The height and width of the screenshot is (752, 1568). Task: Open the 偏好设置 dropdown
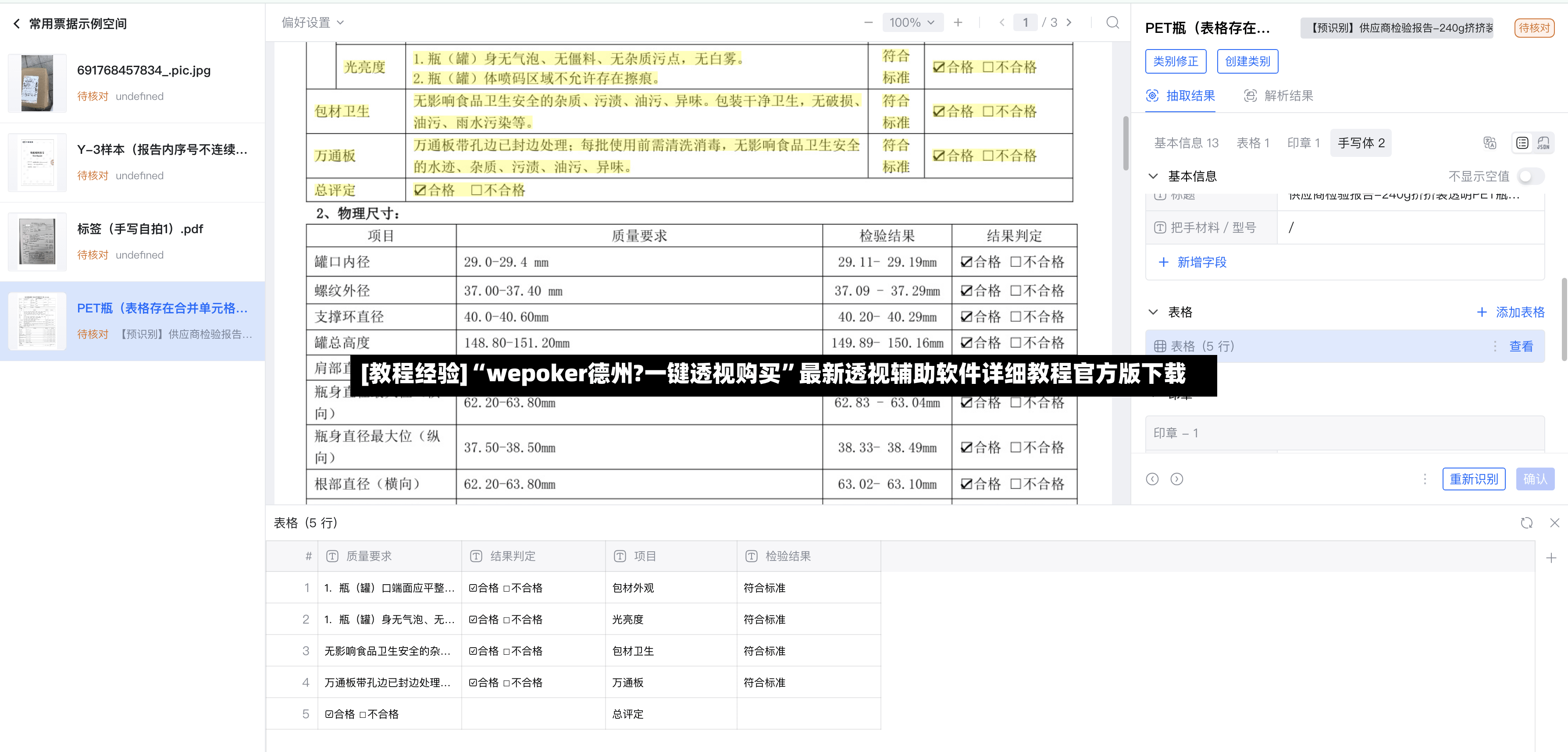pos(313,22)
